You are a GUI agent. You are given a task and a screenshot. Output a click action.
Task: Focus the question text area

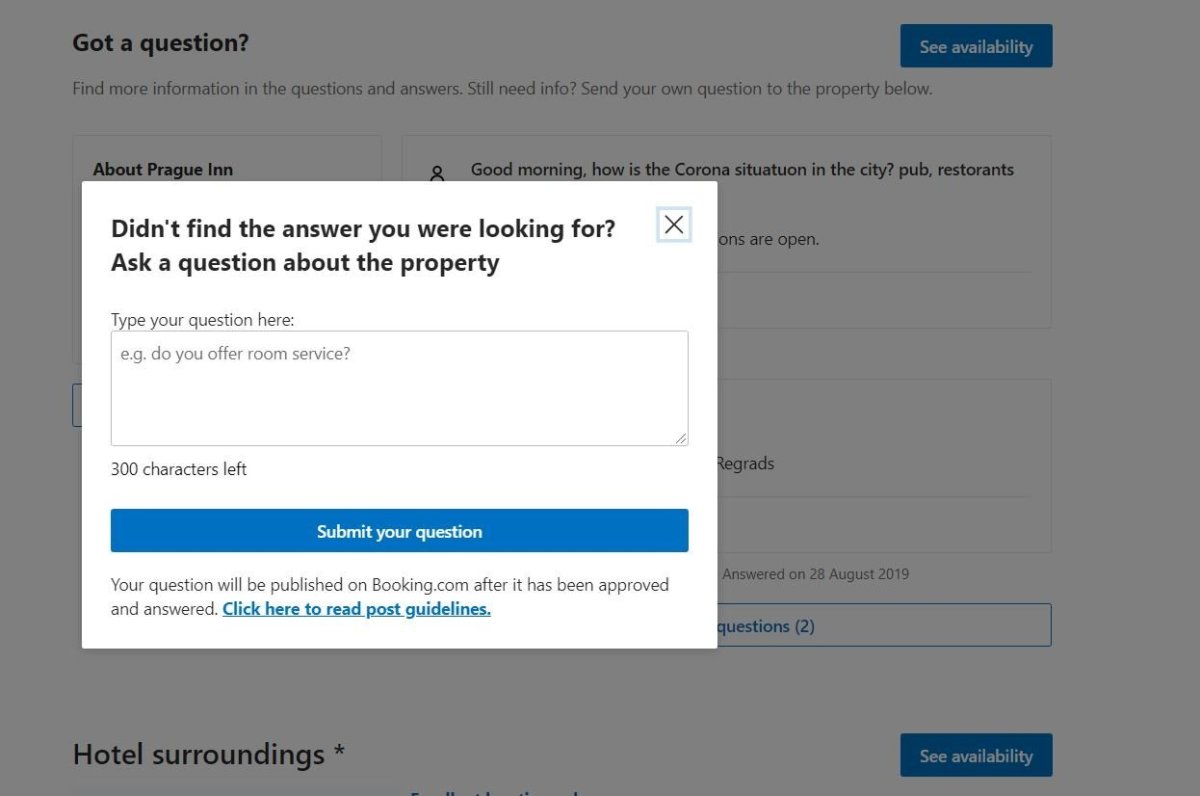(x=399, y=388)
